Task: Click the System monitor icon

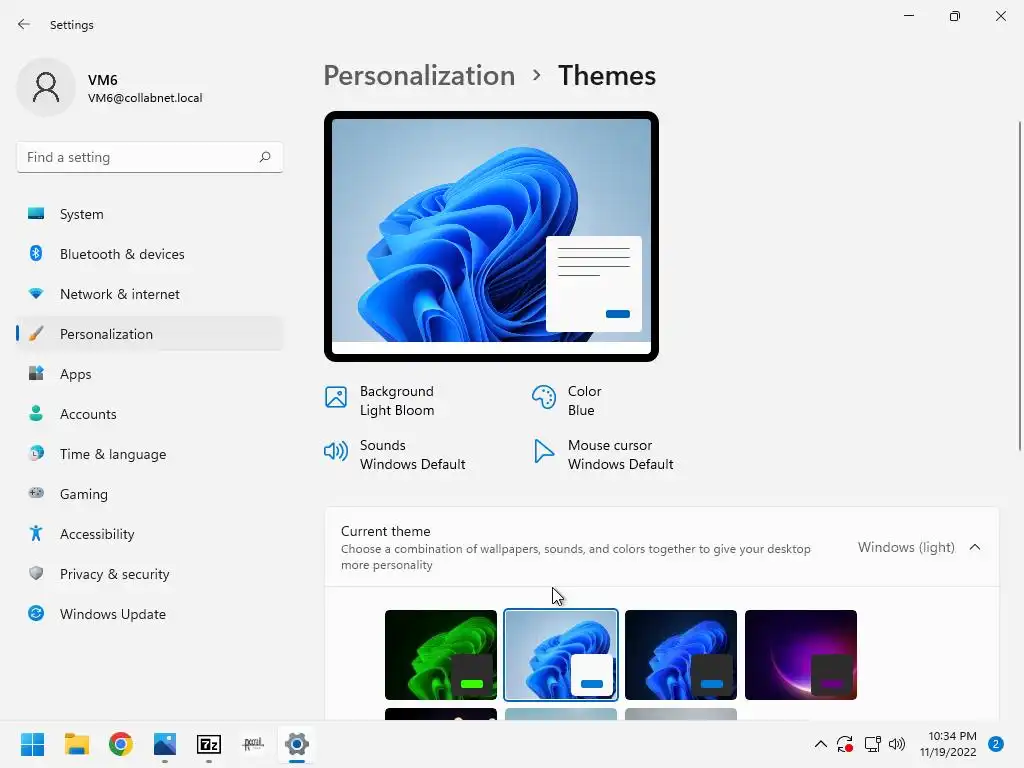Action: pyautogui.click(x=36, y=214)
